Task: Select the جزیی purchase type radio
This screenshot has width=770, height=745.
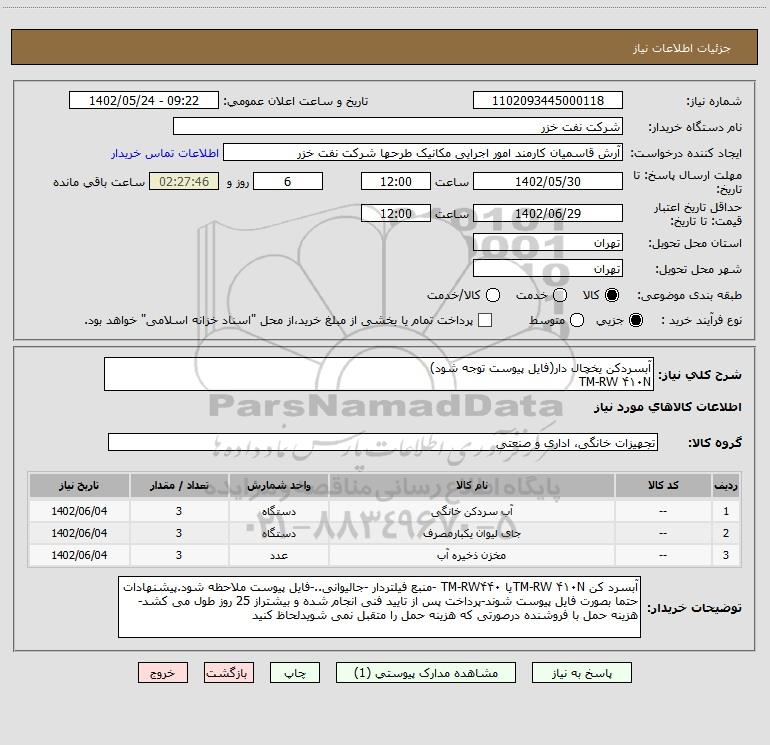Action: (x=635, y=320)
